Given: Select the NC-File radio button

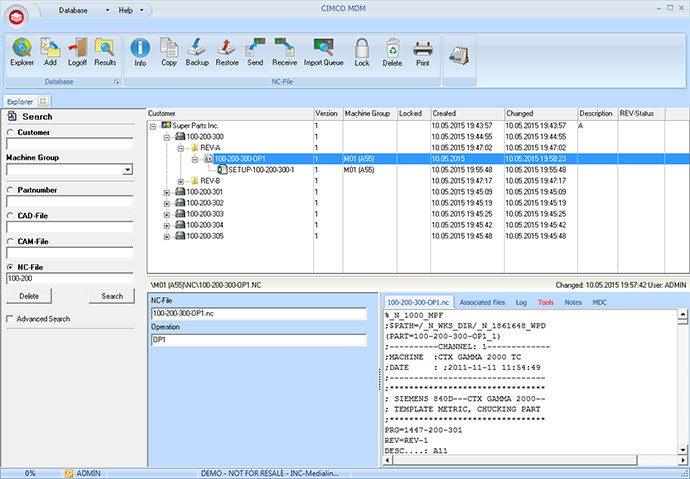Looking at the screenshot, I should (10, 267).
